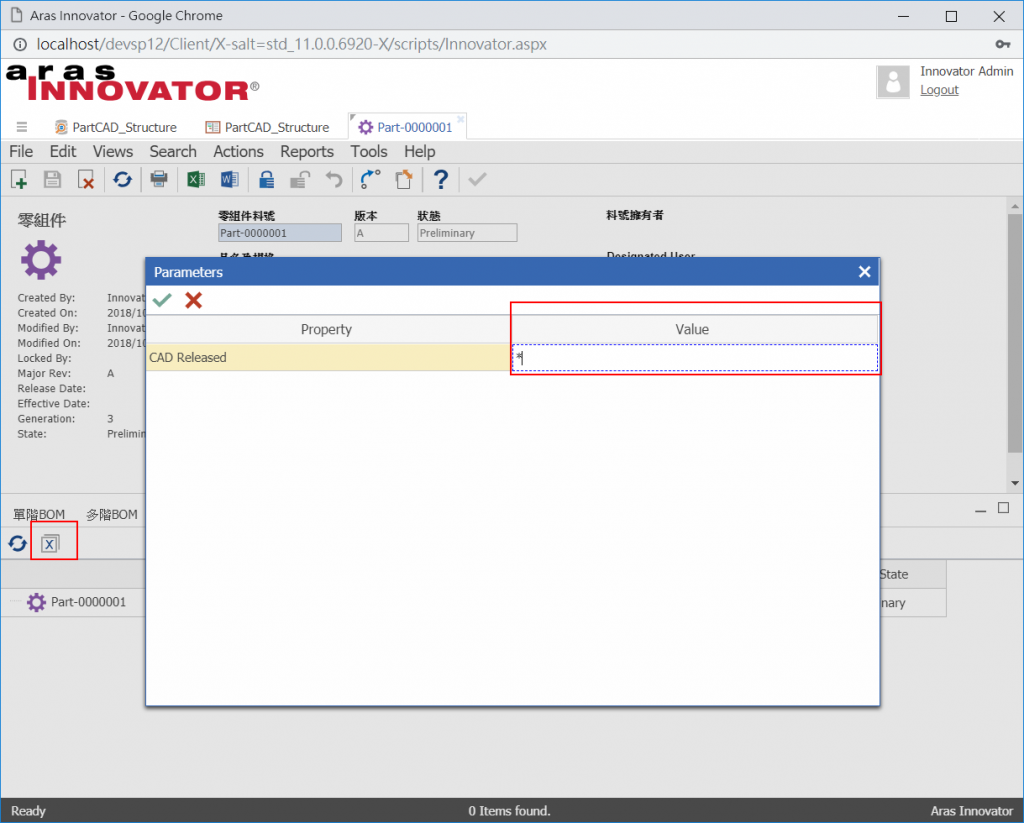Refresh the item using the main toolbar icon

click(x=122, y=179)
